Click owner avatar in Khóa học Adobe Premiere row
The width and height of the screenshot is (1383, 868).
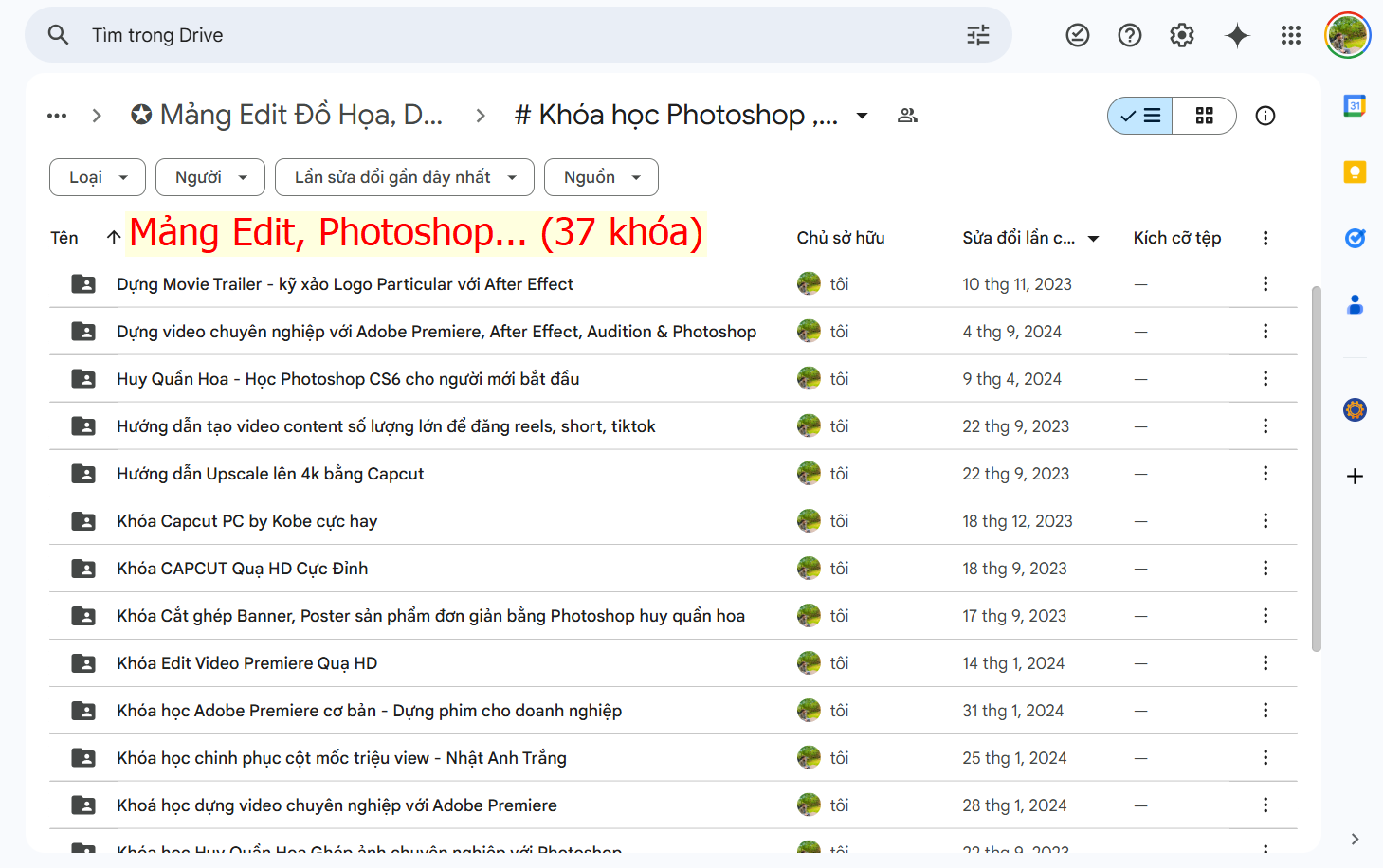pos(809,711)
